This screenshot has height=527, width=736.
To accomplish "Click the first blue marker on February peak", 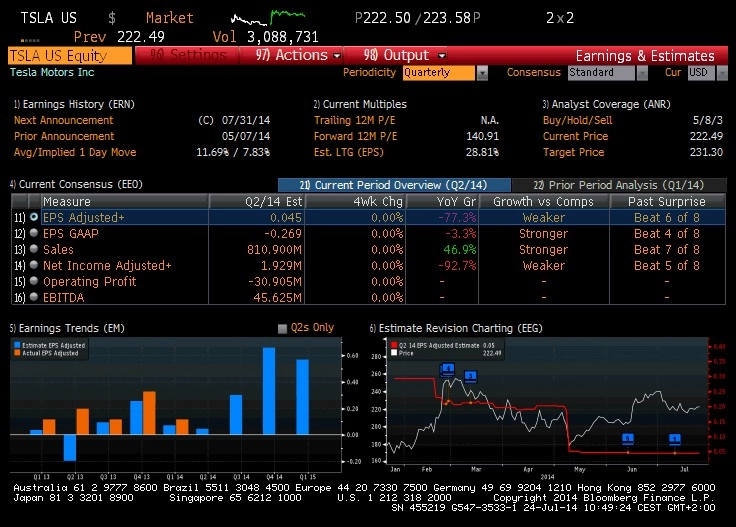I will (448, 369).
